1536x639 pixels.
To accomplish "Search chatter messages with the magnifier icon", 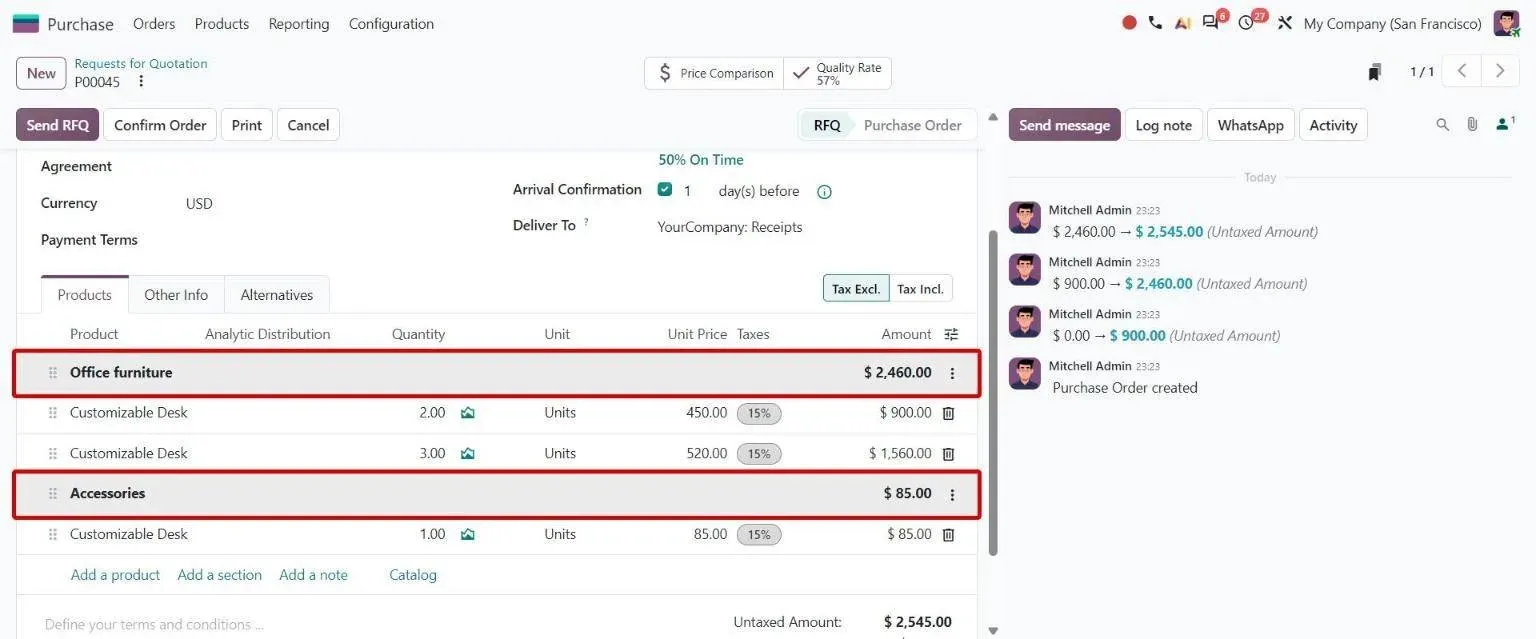I will point(1442,125).
